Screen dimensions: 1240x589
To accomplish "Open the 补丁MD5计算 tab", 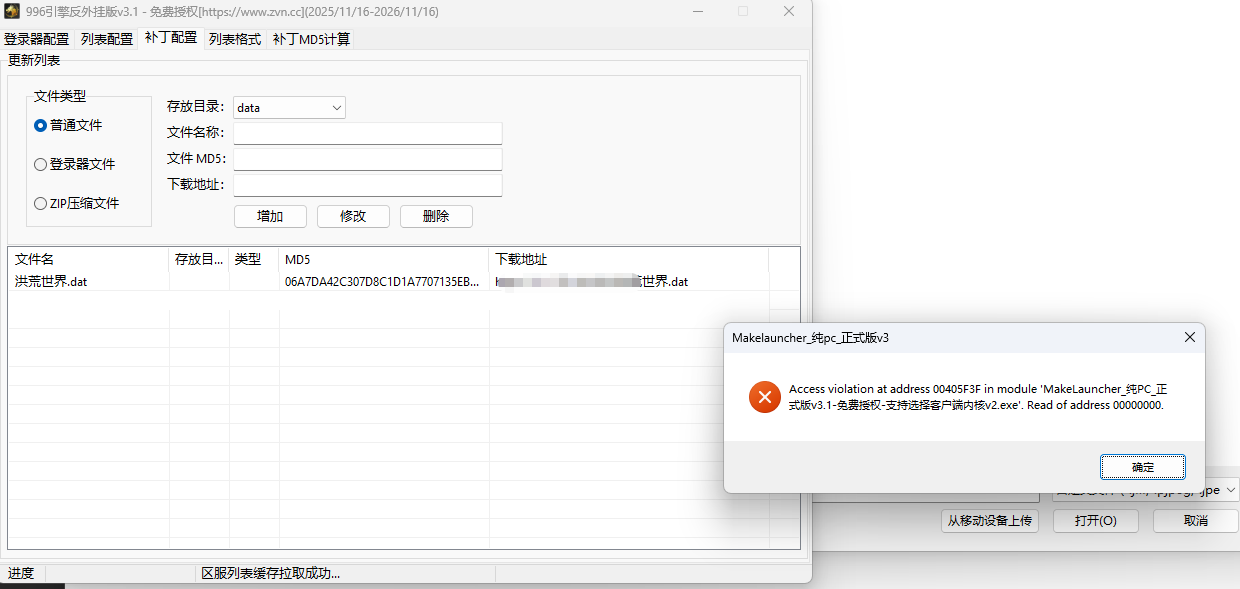I will click(310, 39).
